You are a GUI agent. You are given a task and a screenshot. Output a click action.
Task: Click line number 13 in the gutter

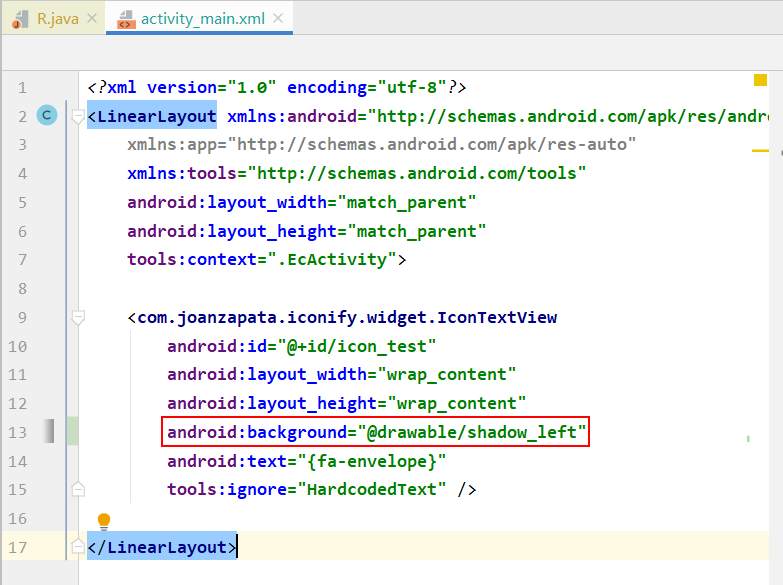click(x=17, y=432)
